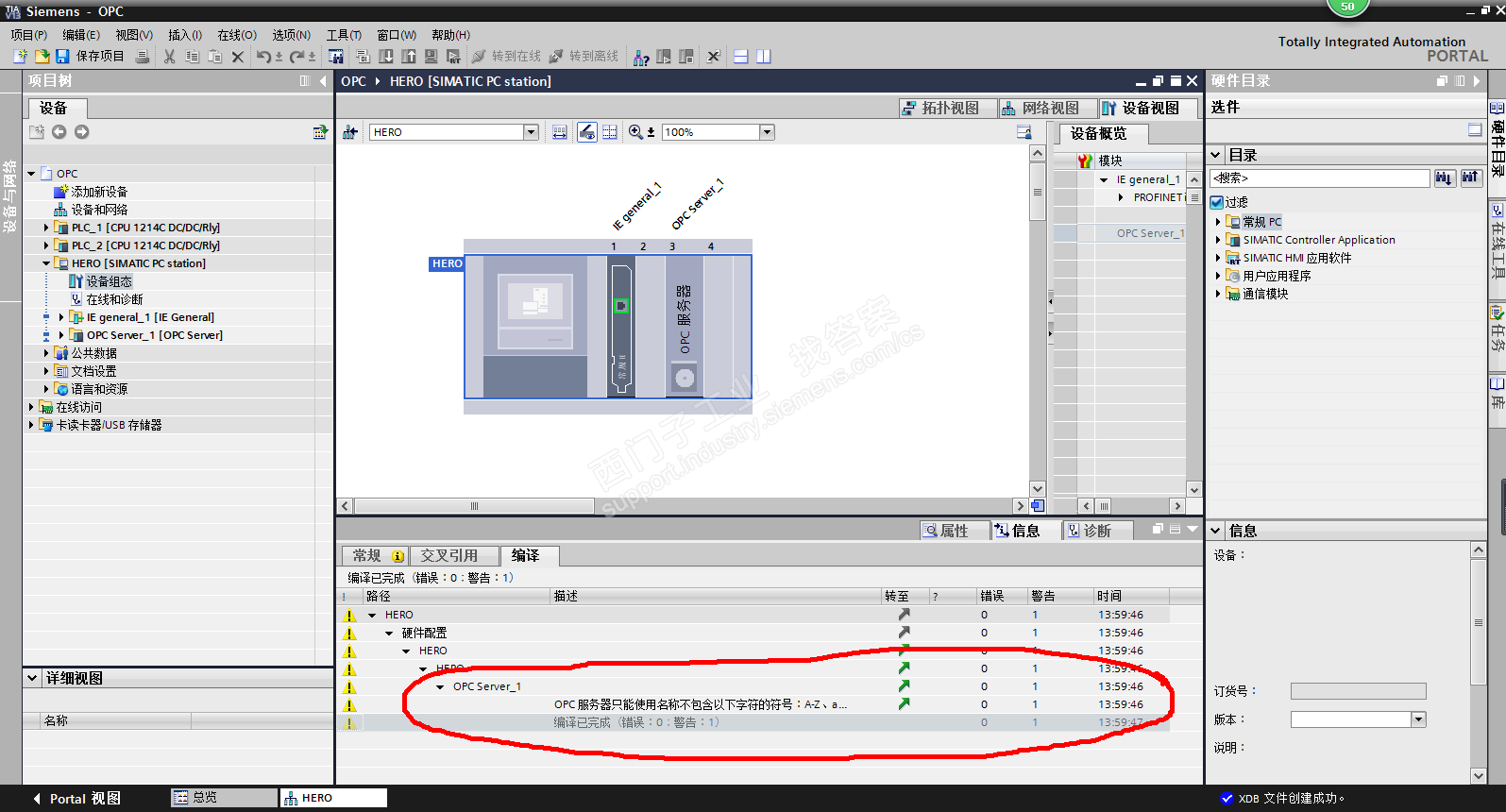Expand 常规 PC catalog folder

pos(1218,222)
